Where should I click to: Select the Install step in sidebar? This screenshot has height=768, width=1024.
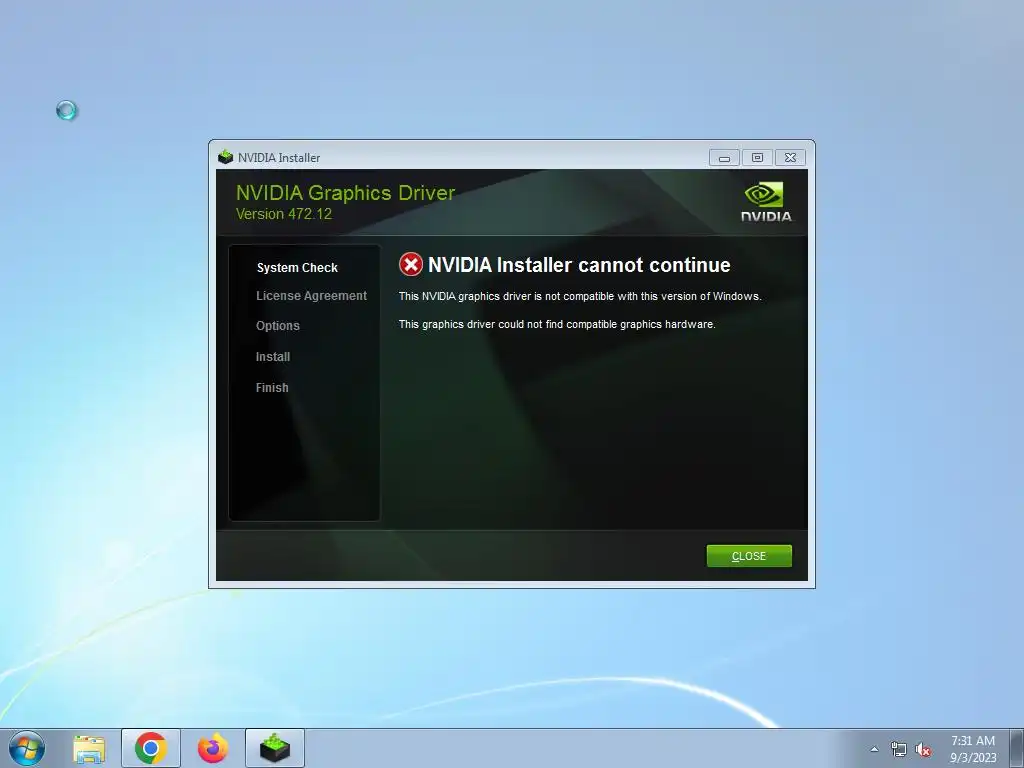(x=273, y=357)
